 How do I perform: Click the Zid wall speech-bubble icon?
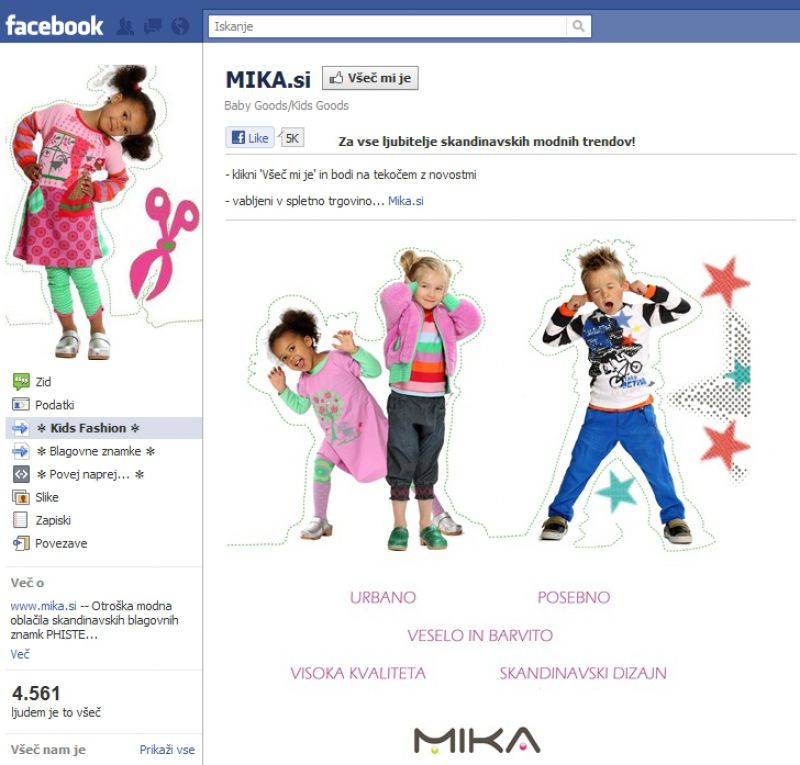(21, 381)
